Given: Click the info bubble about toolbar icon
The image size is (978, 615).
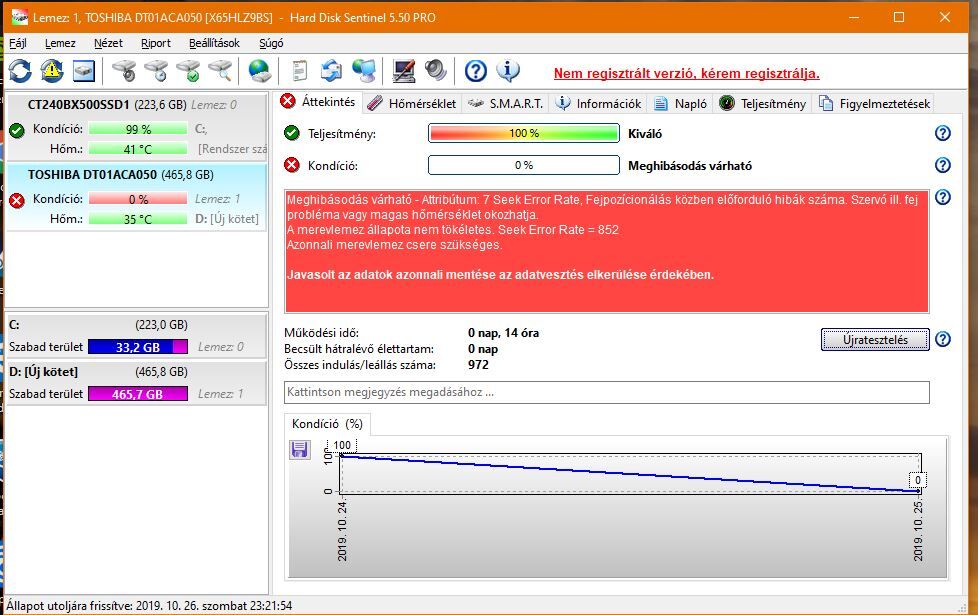Looking at the screenshot, I should click(x=508, y=71).
